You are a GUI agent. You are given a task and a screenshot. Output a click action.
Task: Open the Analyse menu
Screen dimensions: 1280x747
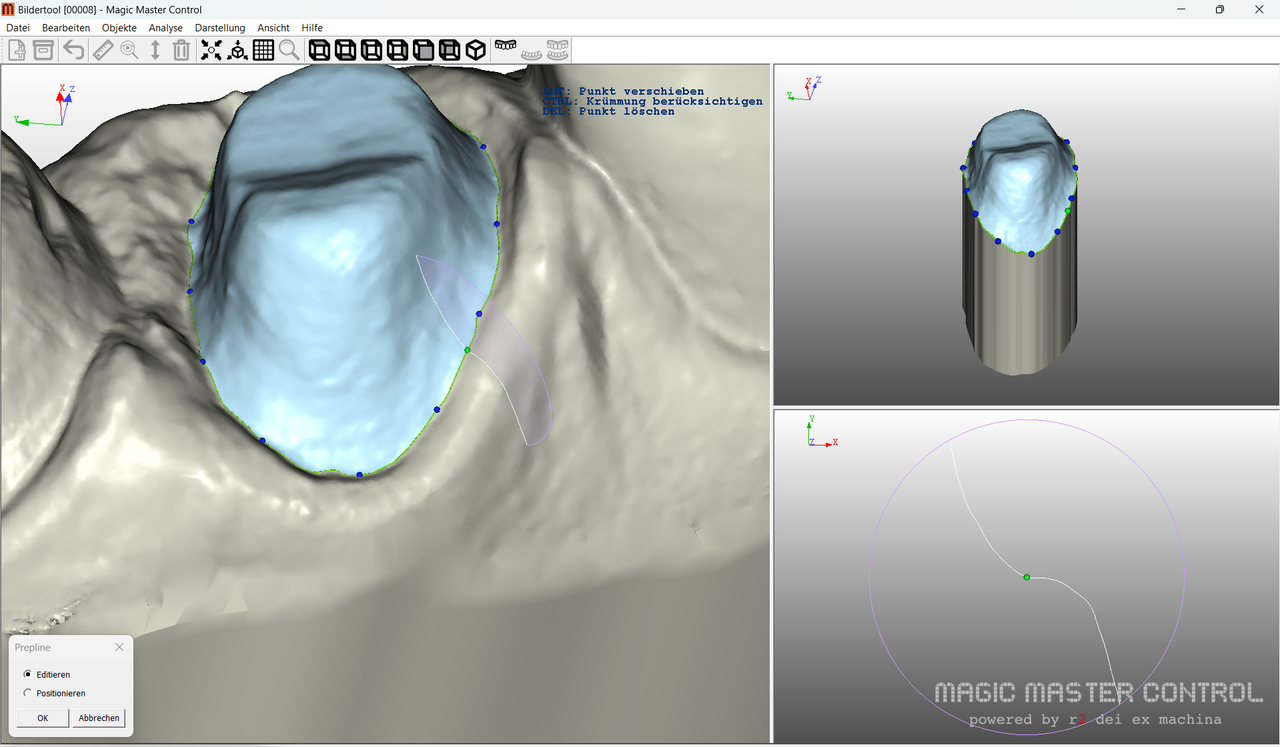coord(166,28)
